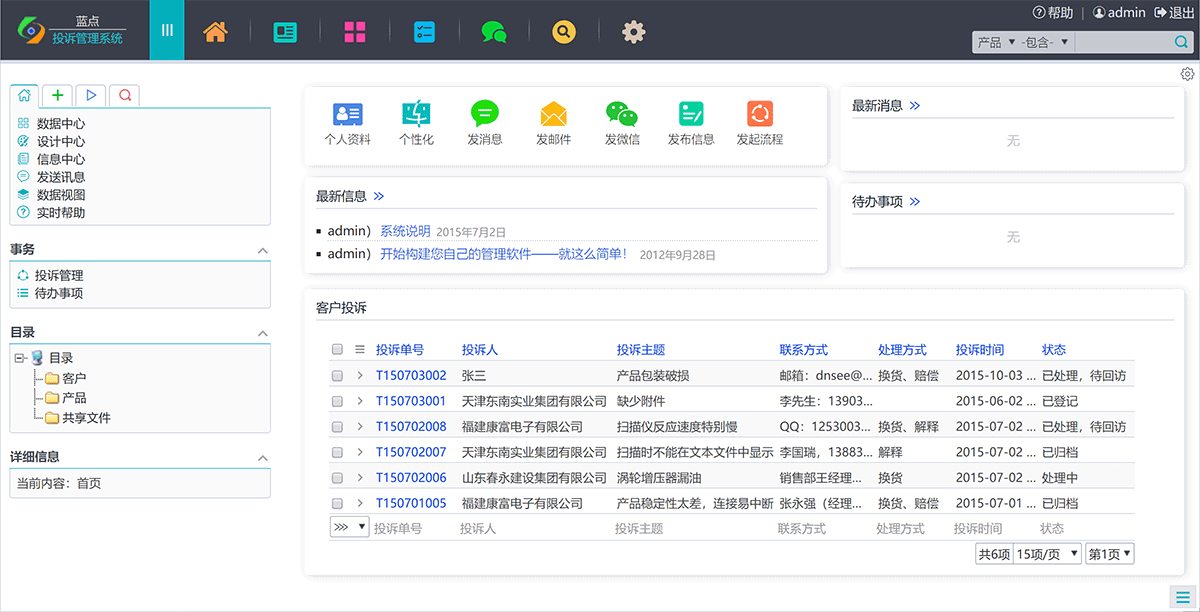Screen dimensions: 1200x612
Task: Open the 发消息 quick action icon
Action: (x=485, y=115)
